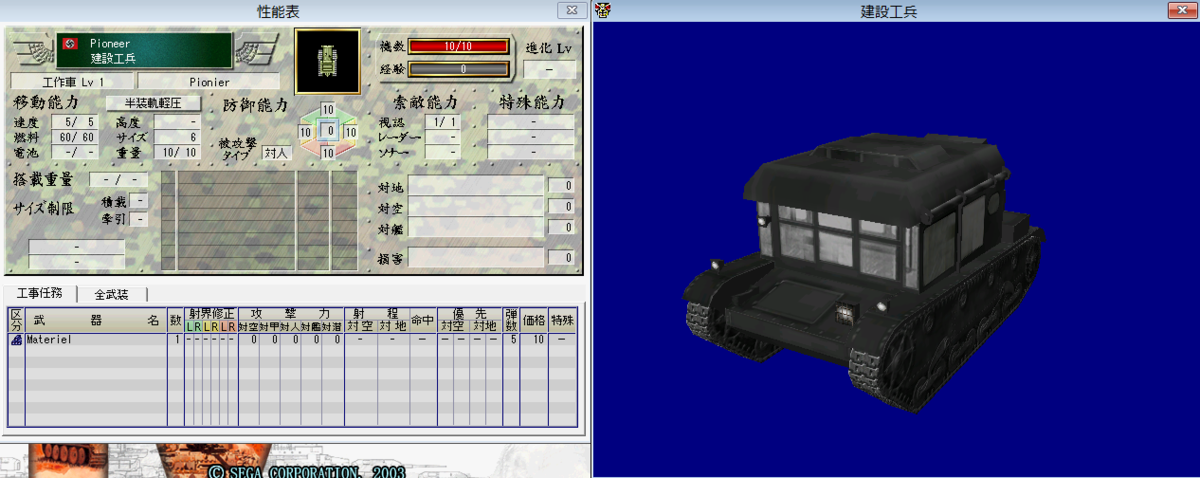Click the 攻撃力 column header
This screenshot has width=1200, height=478.
[290, 314]
